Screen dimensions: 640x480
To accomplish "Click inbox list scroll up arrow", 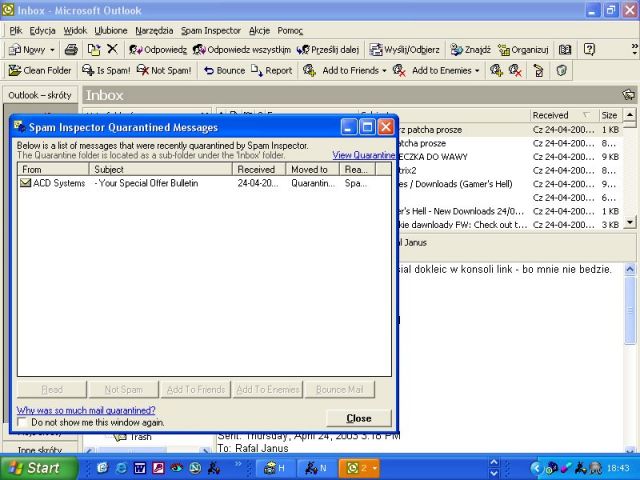I will click(630, 115).
